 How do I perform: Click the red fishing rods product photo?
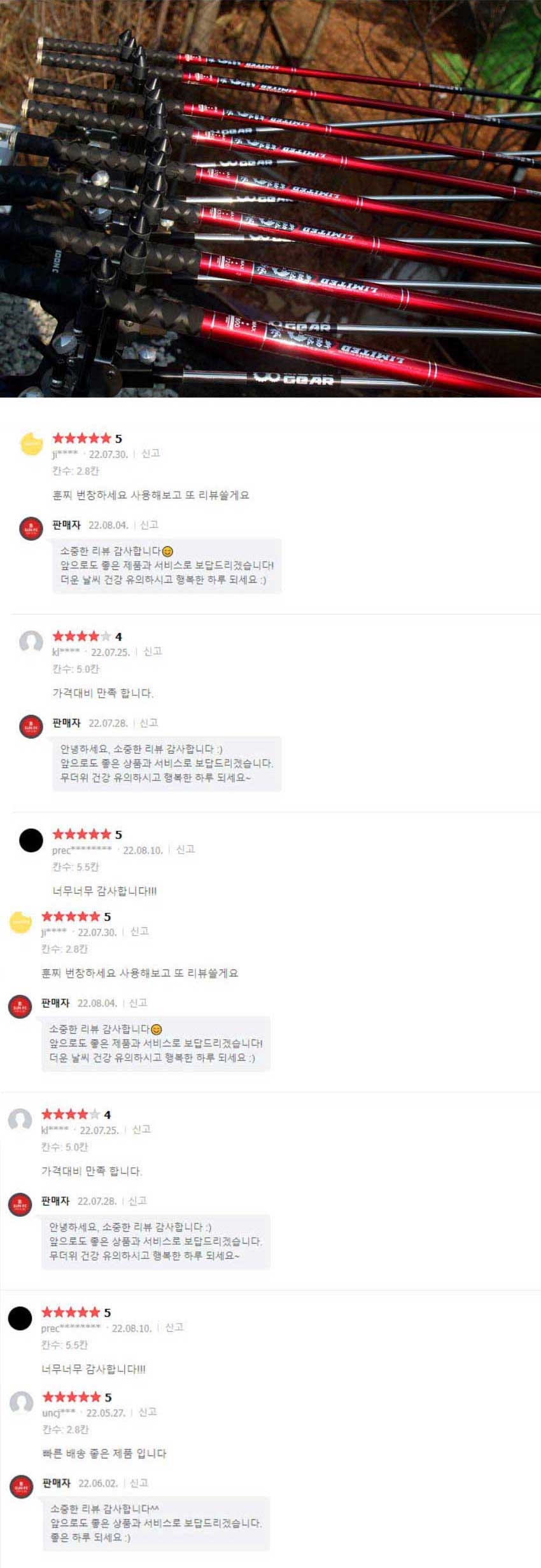point(270,198)
